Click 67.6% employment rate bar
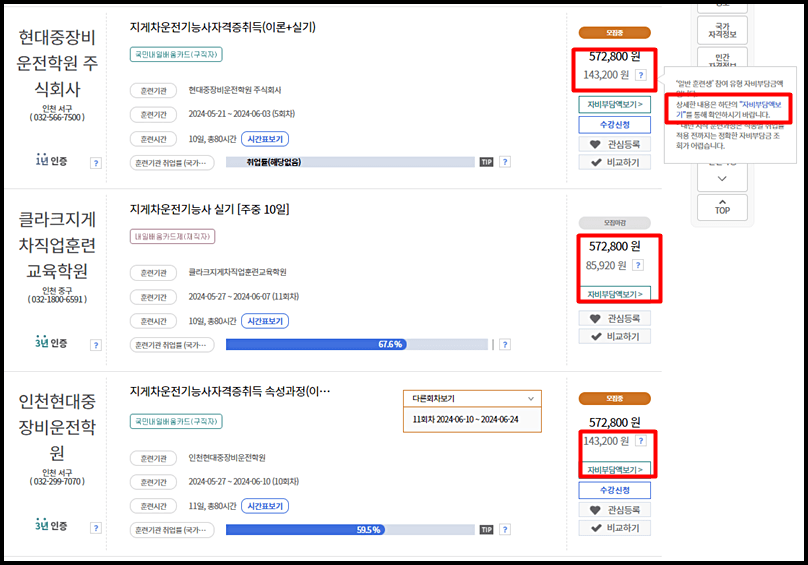808x565 pixels. pyautogui.click(x=357, y=344)
